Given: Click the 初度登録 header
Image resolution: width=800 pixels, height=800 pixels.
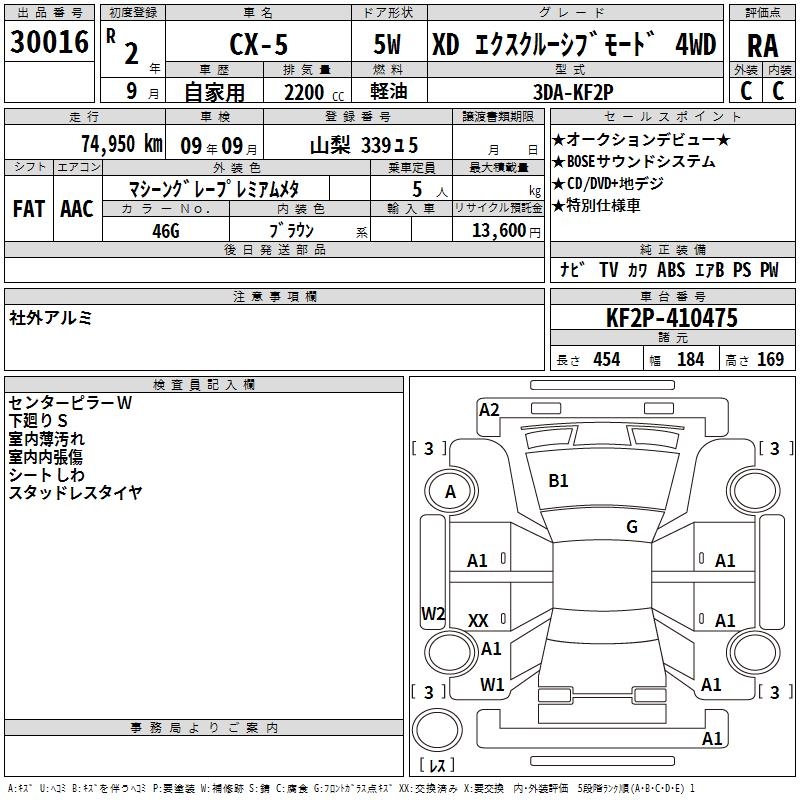Looking at the screenshot, I should pos(133,13).
